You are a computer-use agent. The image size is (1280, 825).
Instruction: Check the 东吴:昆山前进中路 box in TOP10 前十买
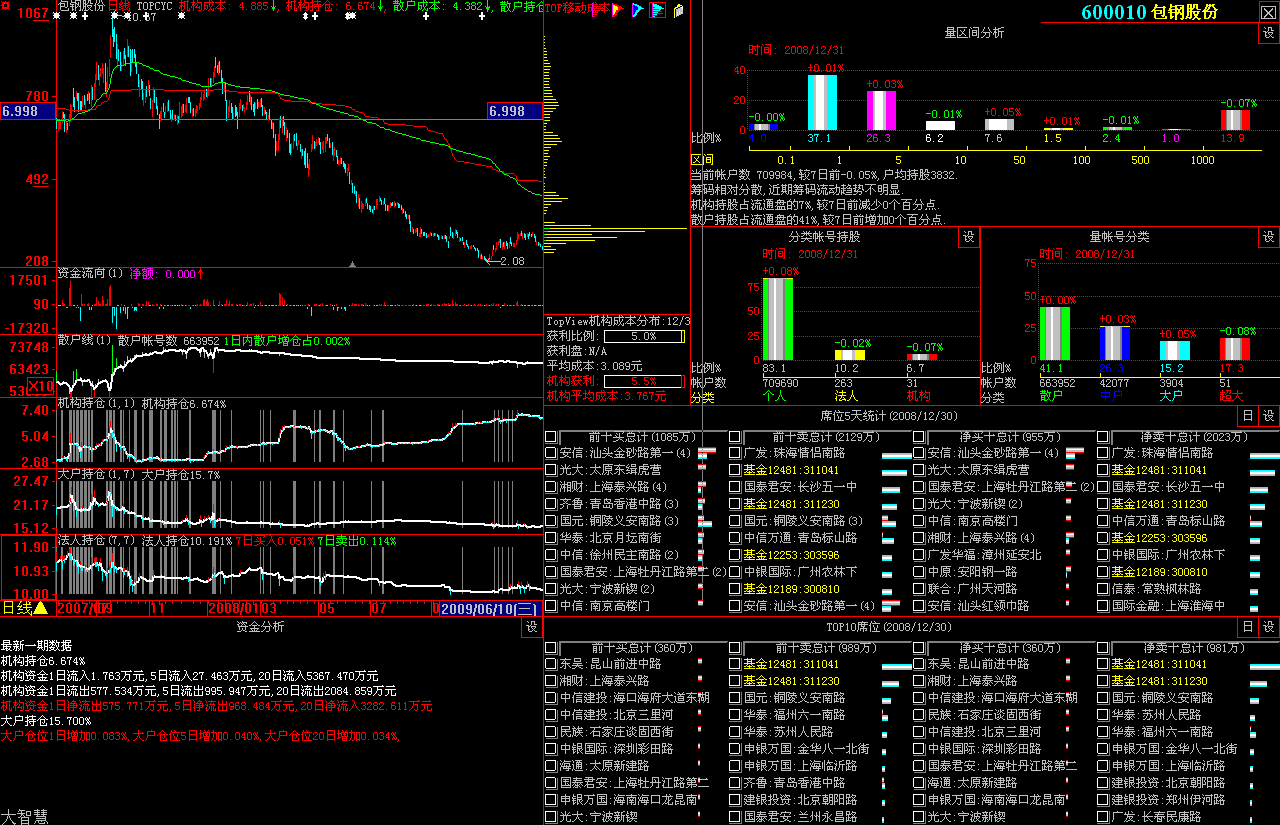pos(551,664)
